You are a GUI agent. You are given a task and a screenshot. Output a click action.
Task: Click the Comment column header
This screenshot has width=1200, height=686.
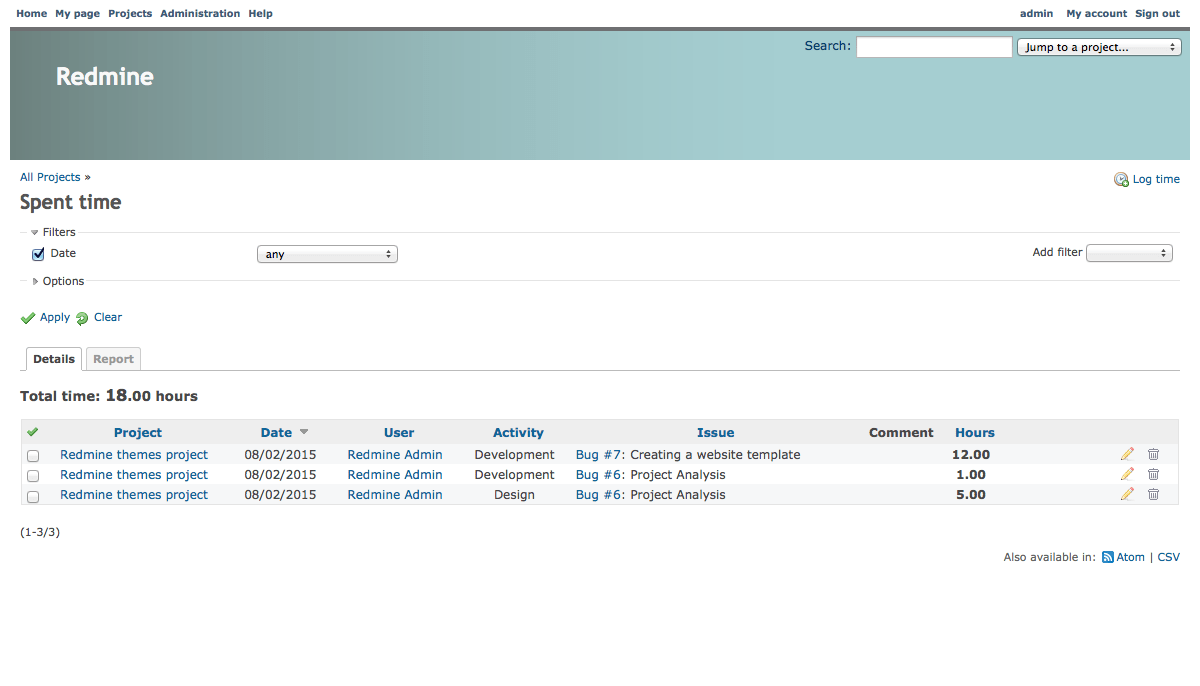tap(901, 433)
